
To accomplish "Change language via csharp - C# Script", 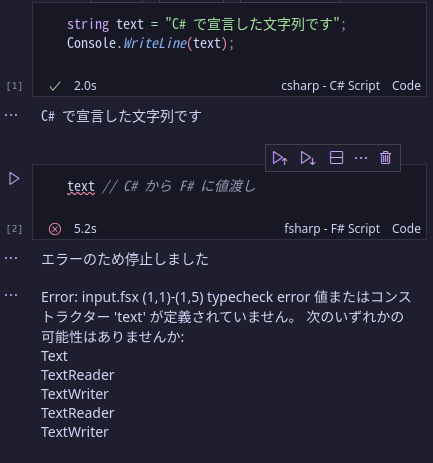I will click(x=330, y=86).
